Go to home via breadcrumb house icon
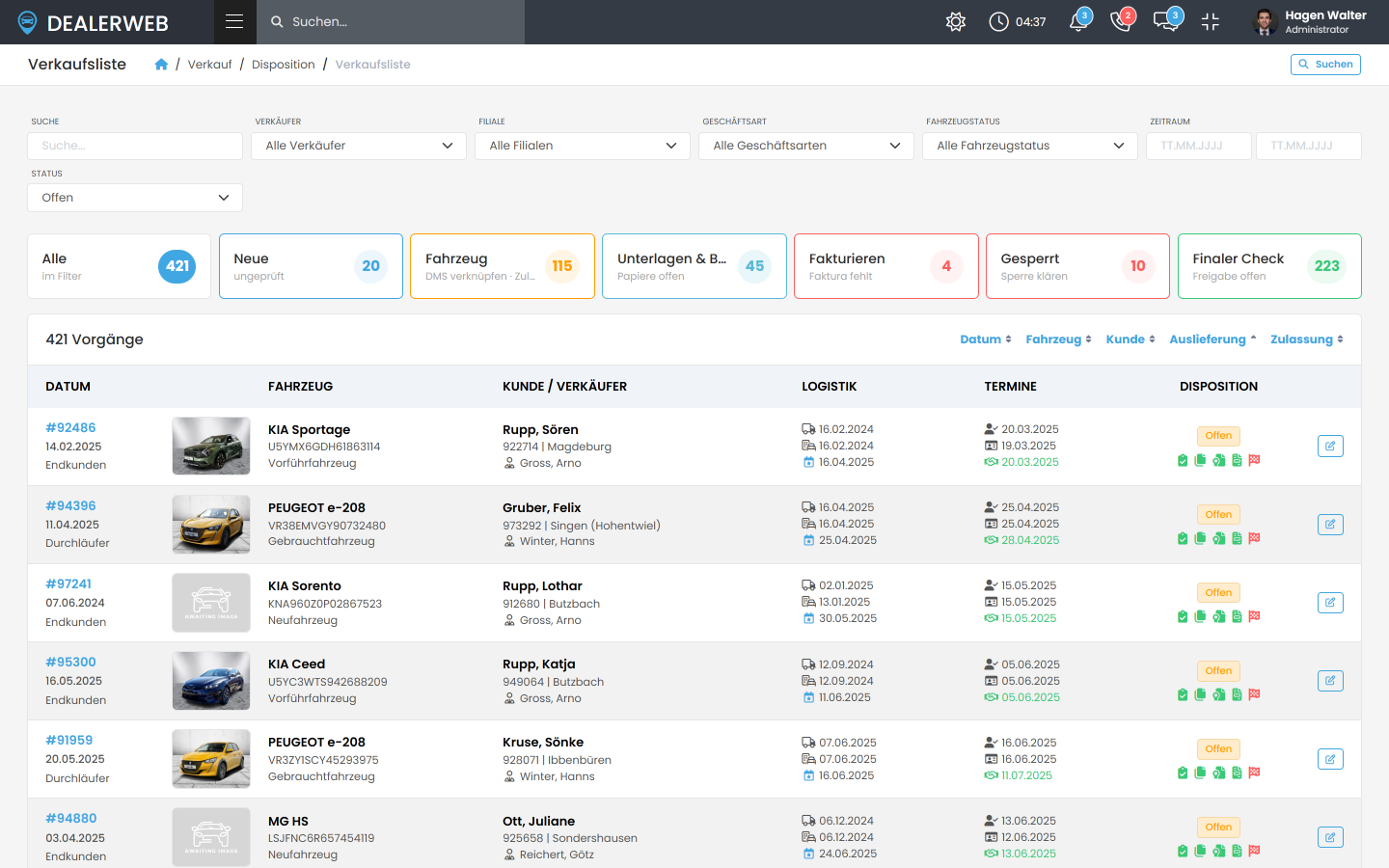The image size is (1389, 868). click(161, 65)
